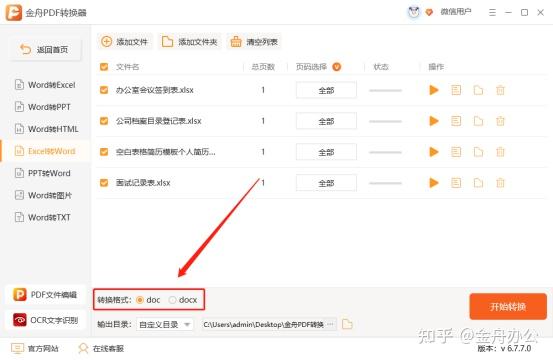
Task: Delete 面试记录表.xlsx using its trash icon
Action: pos(500,183)
